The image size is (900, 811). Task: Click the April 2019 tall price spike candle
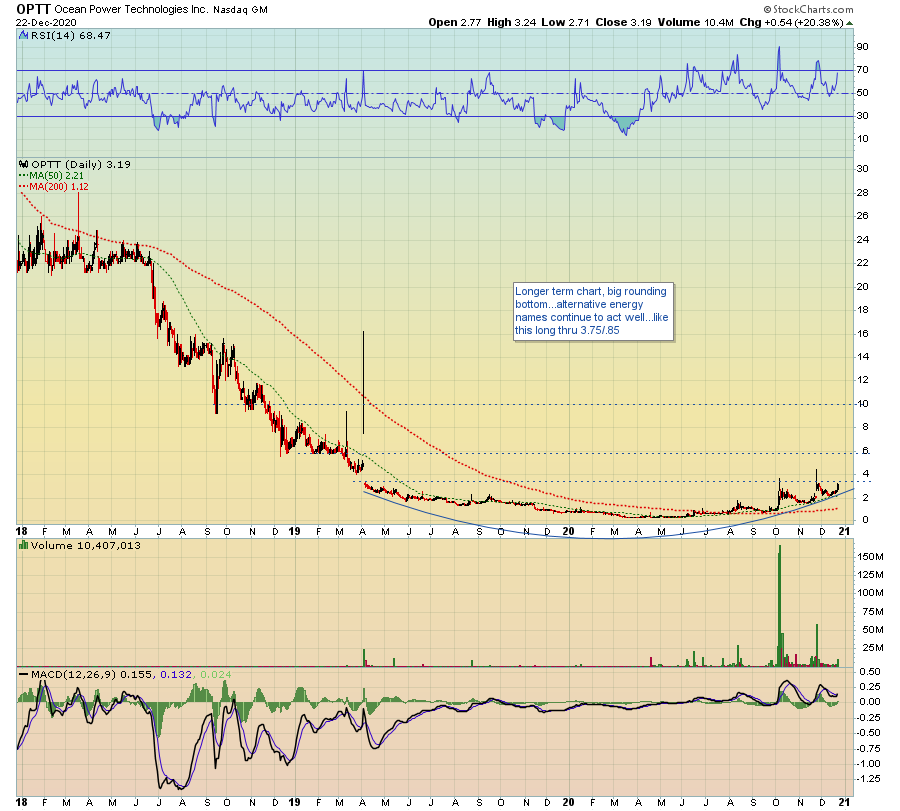coord(363,382)
